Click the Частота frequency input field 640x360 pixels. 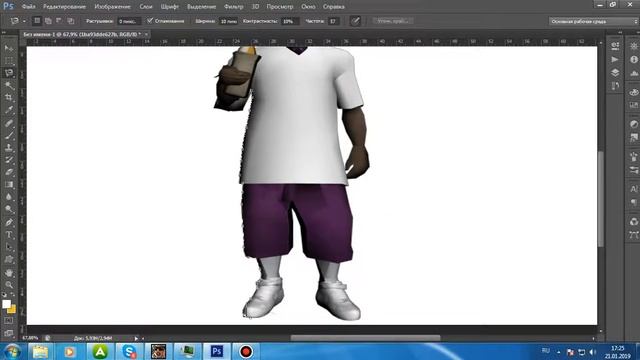(333, 21)
